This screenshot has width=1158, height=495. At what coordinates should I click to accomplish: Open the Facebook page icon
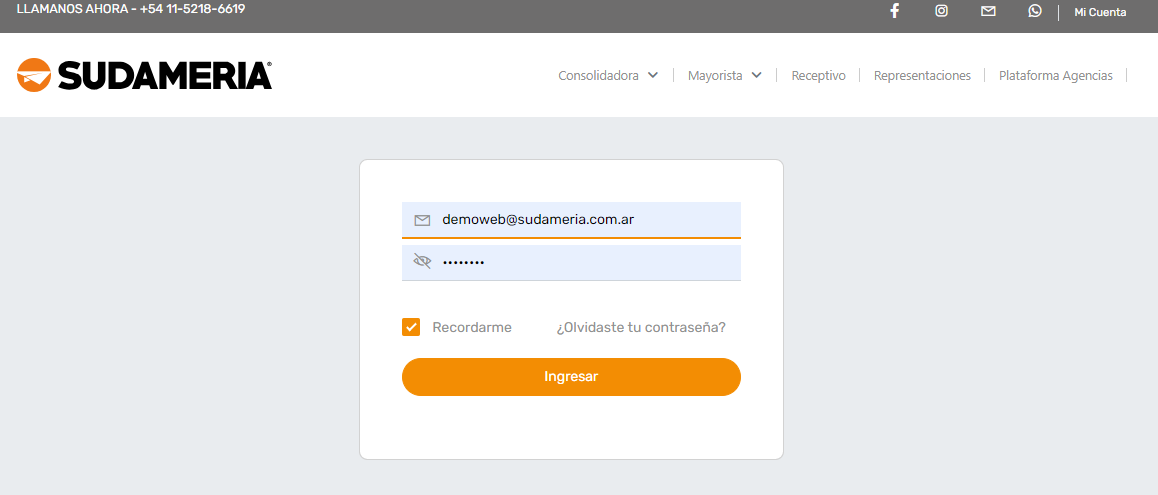point(894,11)
